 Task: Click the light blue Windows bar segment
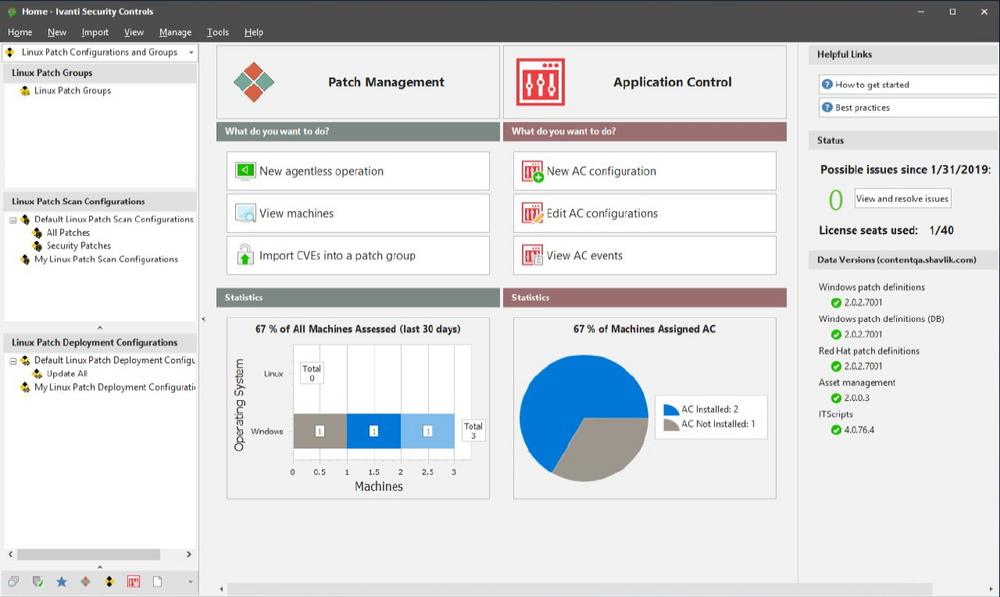pyautogui.click(x=427, y=431)
